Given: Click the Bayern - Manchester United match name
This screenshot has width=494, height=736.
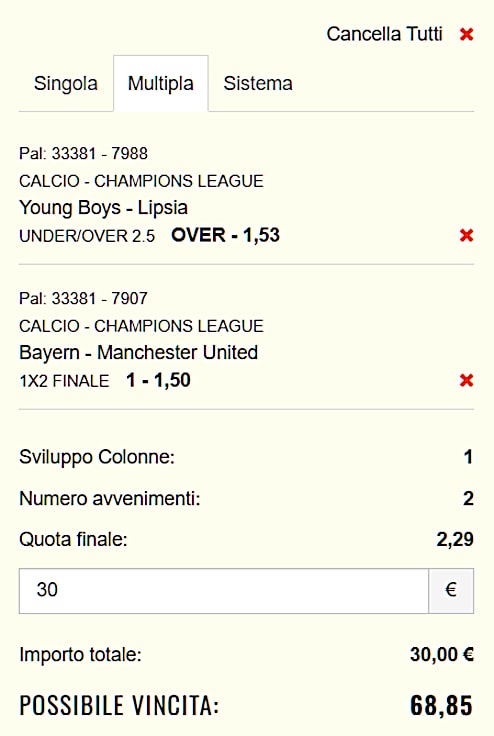Looking at the screenshot, I should tap(139, 353).
